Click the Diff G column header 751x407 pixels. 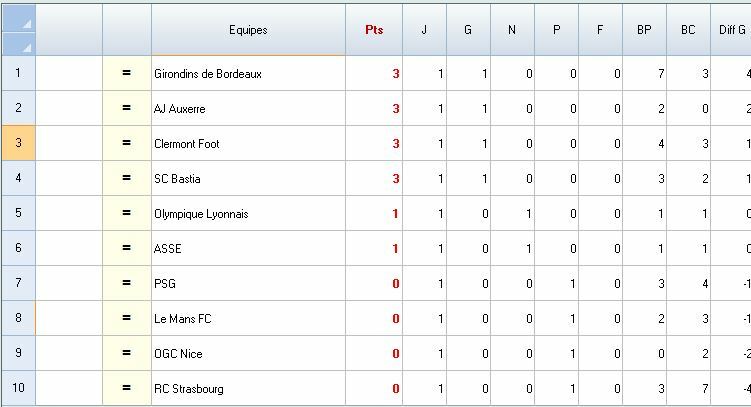(x=733, y=30)
